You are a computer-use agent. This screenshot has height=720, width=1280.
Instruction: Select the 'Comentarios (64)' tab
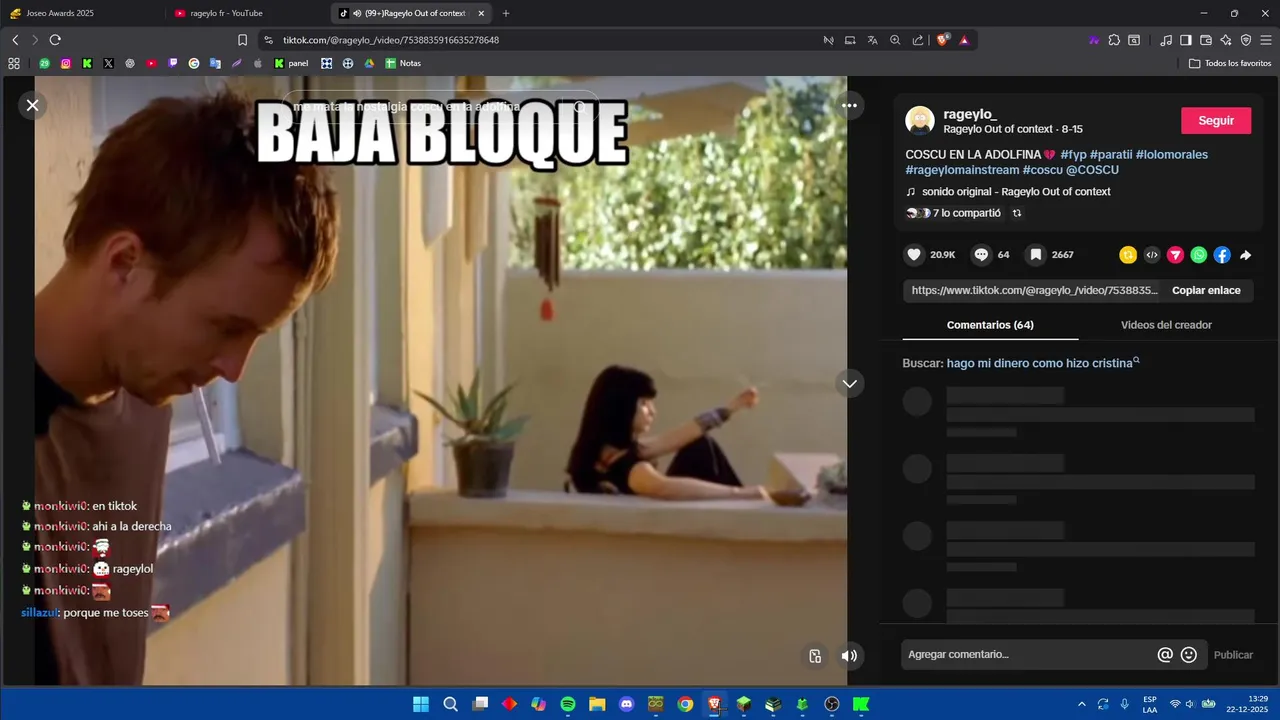990,325
